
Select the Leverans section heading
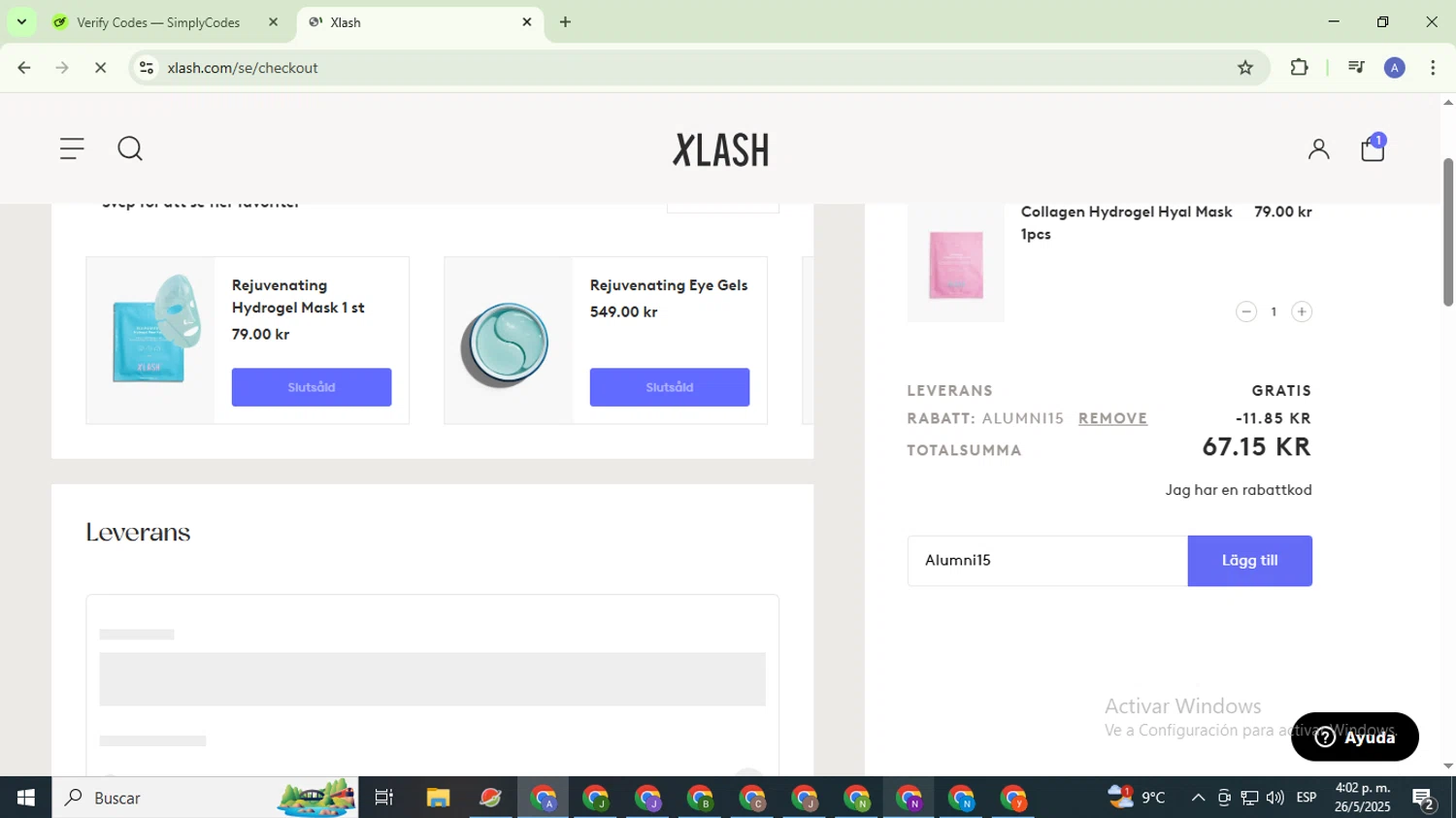coord(138,533)
